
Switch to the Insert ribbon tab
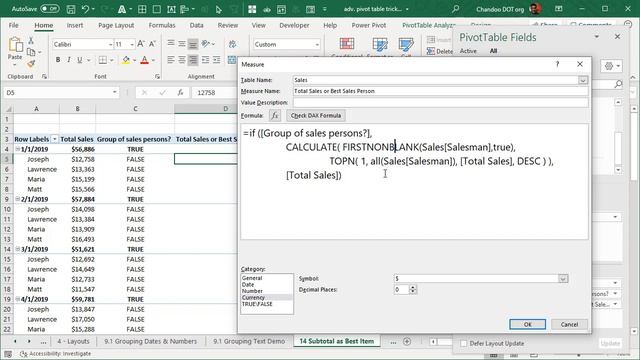coord(75,25)
